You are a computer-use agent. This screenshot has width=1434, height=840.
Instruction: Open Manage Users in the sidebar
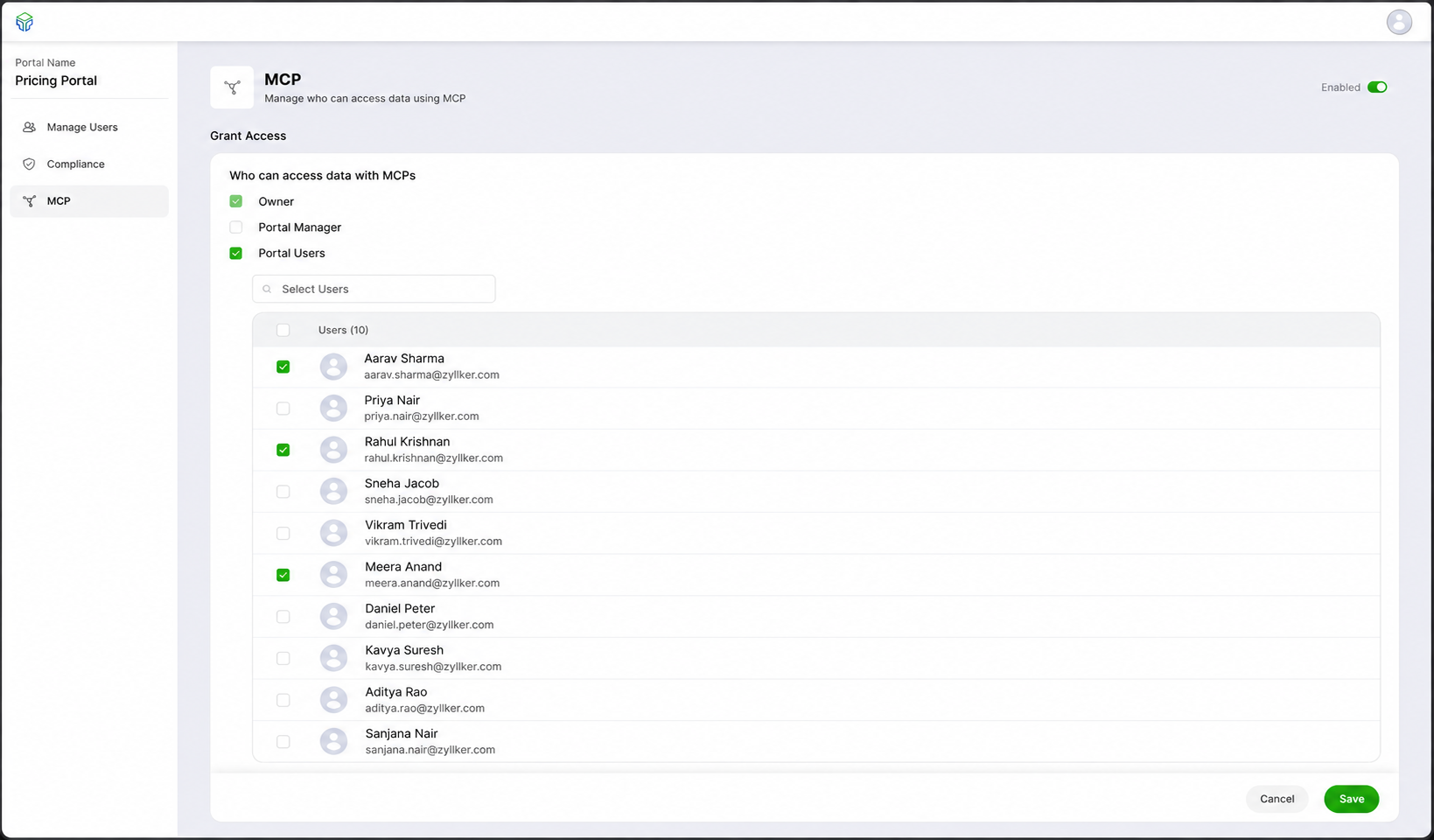click(89, 127)
